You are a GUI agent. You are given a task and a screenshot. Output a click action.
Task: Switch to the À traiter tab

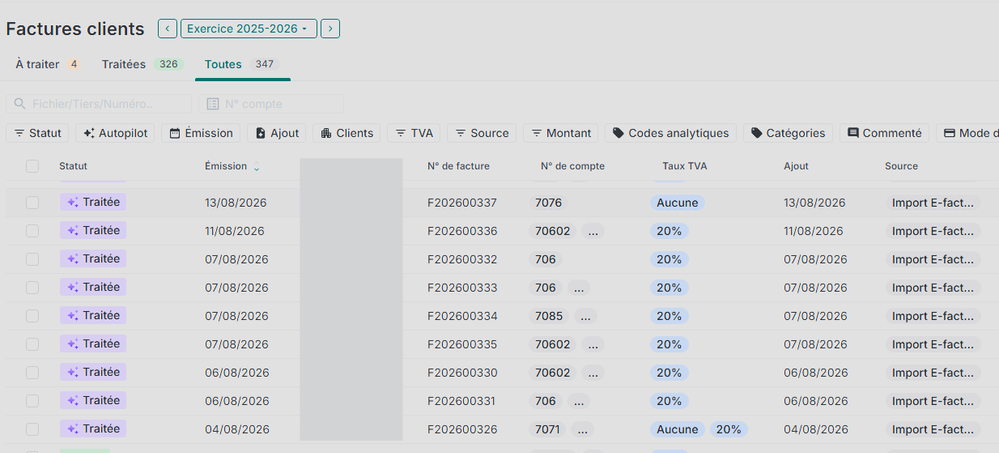pos(48,64)
